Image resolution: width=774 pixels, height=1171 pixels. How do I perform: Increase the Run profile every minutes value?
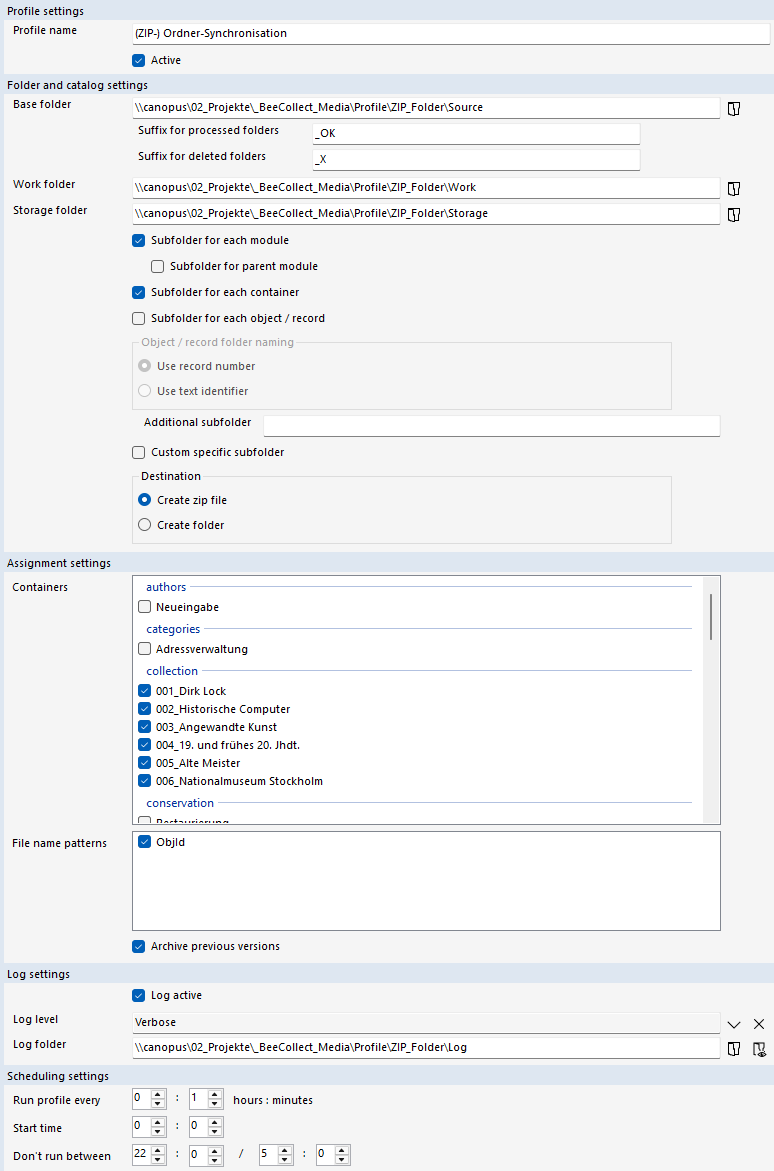215,1095
